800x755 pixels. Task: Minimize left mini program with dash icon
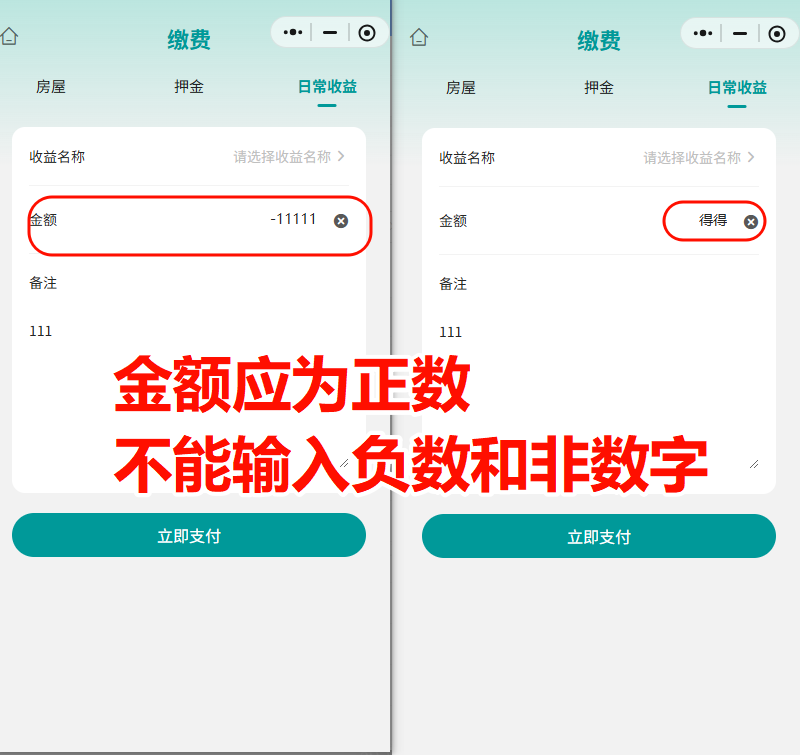[x=330, y=33]
